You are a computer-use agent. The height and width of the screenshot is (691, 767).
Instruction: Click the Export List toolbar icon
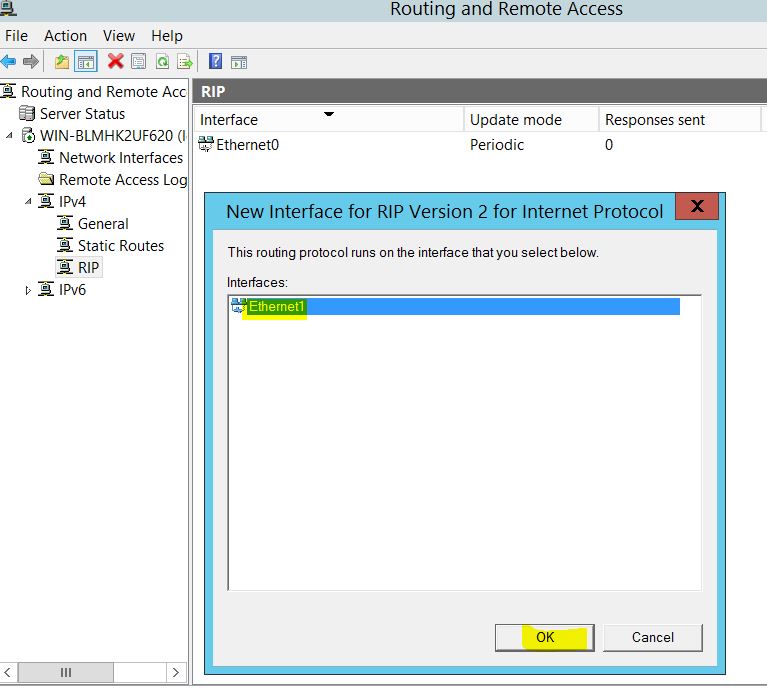point(185,62)
